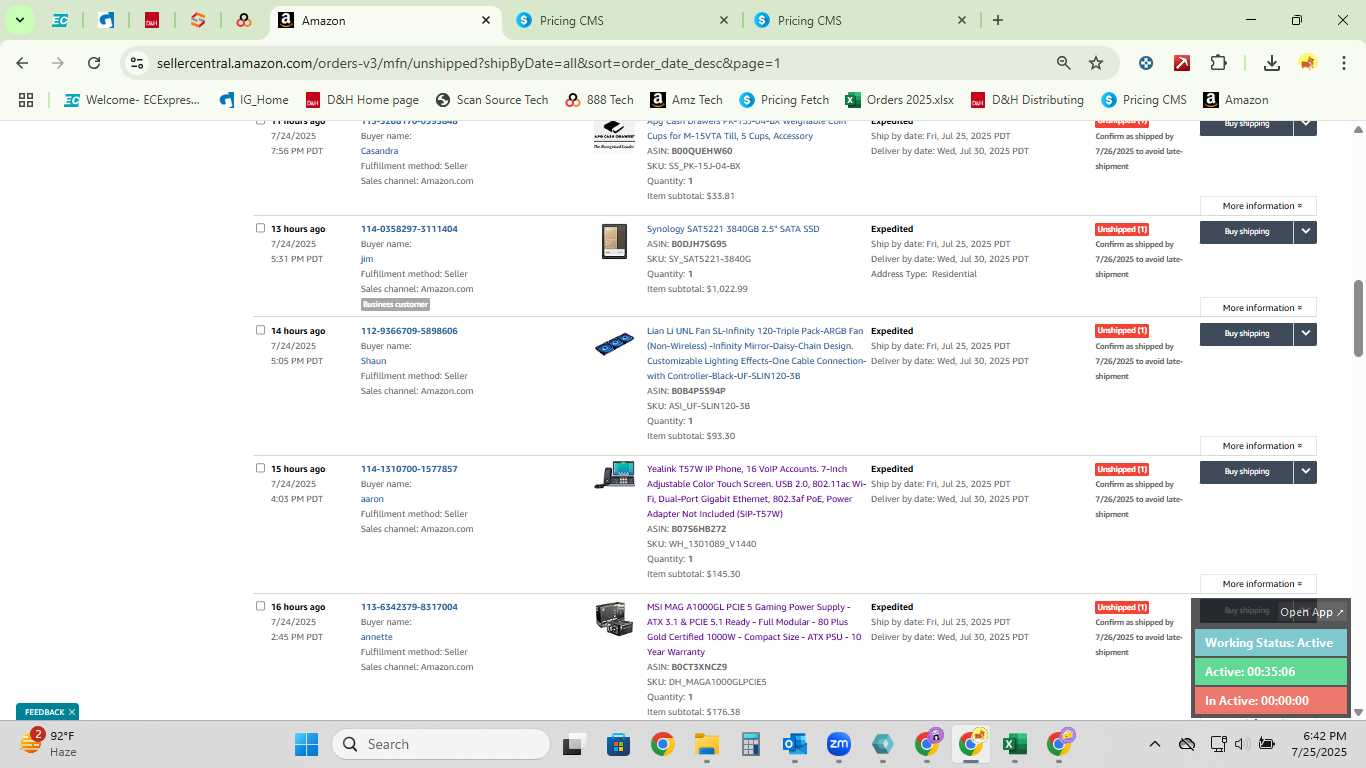This screenshot has width=1366, height=768.
Task: Open the D&H Home page bookmark
Action: 362,100
